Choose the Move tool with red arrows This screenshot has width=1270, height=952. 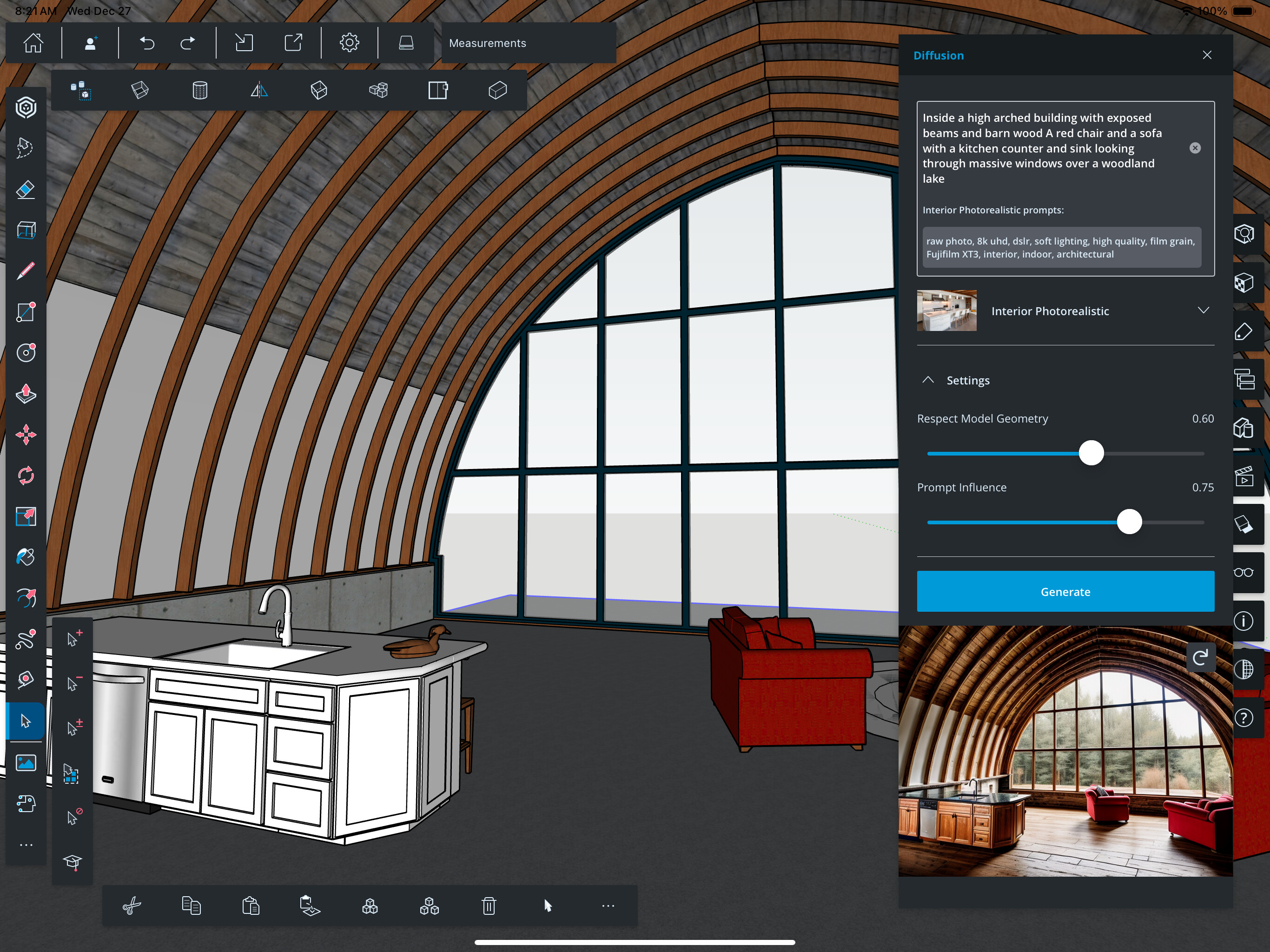tap(26, 435)
